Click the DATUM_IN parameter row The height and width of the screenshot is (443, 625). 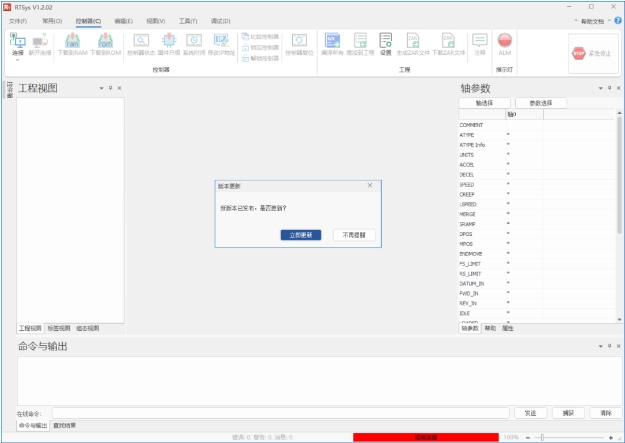coord(536,284)
